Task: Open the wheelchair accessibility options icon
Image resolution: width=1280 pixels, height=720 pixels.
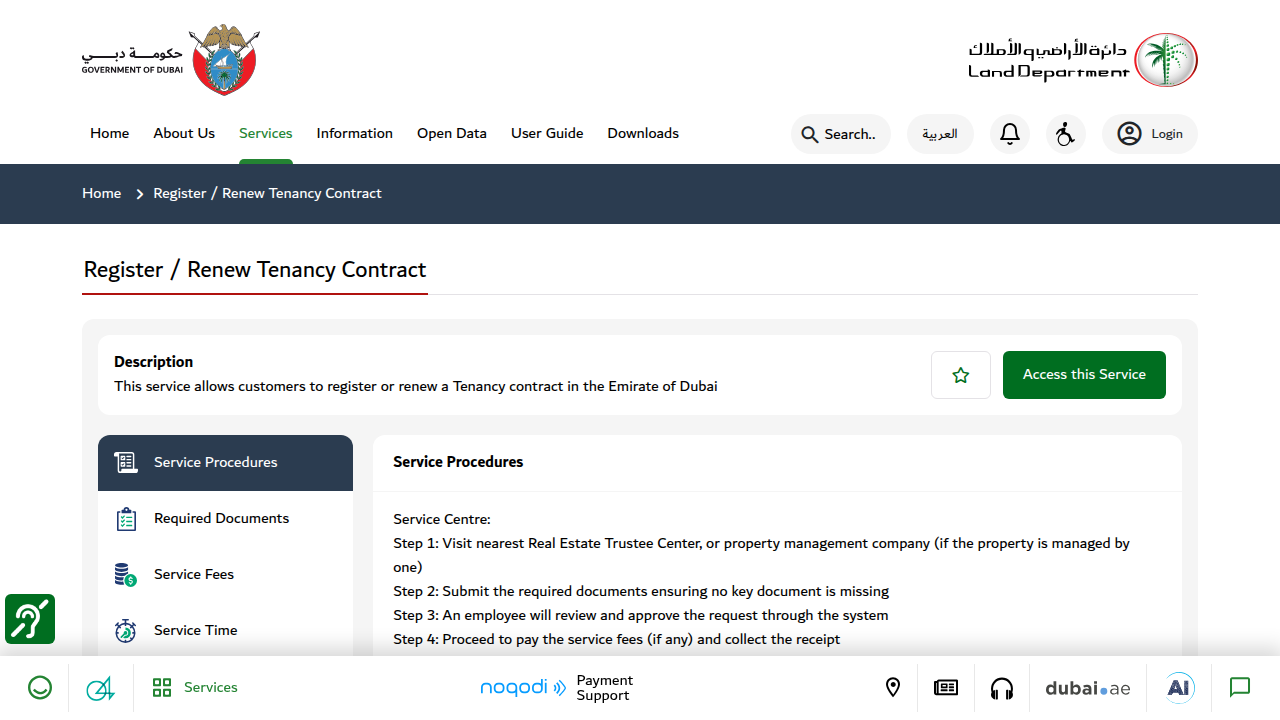Action: point(1066,134)
